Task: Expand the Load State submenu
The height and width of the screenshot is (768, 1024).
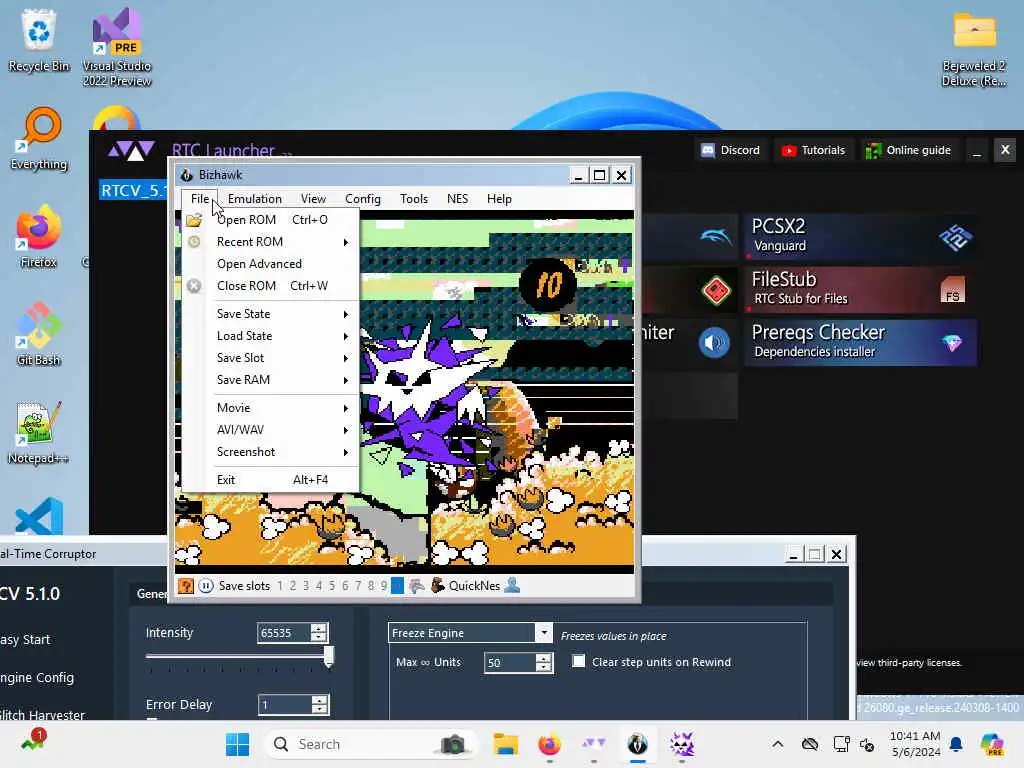Action: coord(270,336)
